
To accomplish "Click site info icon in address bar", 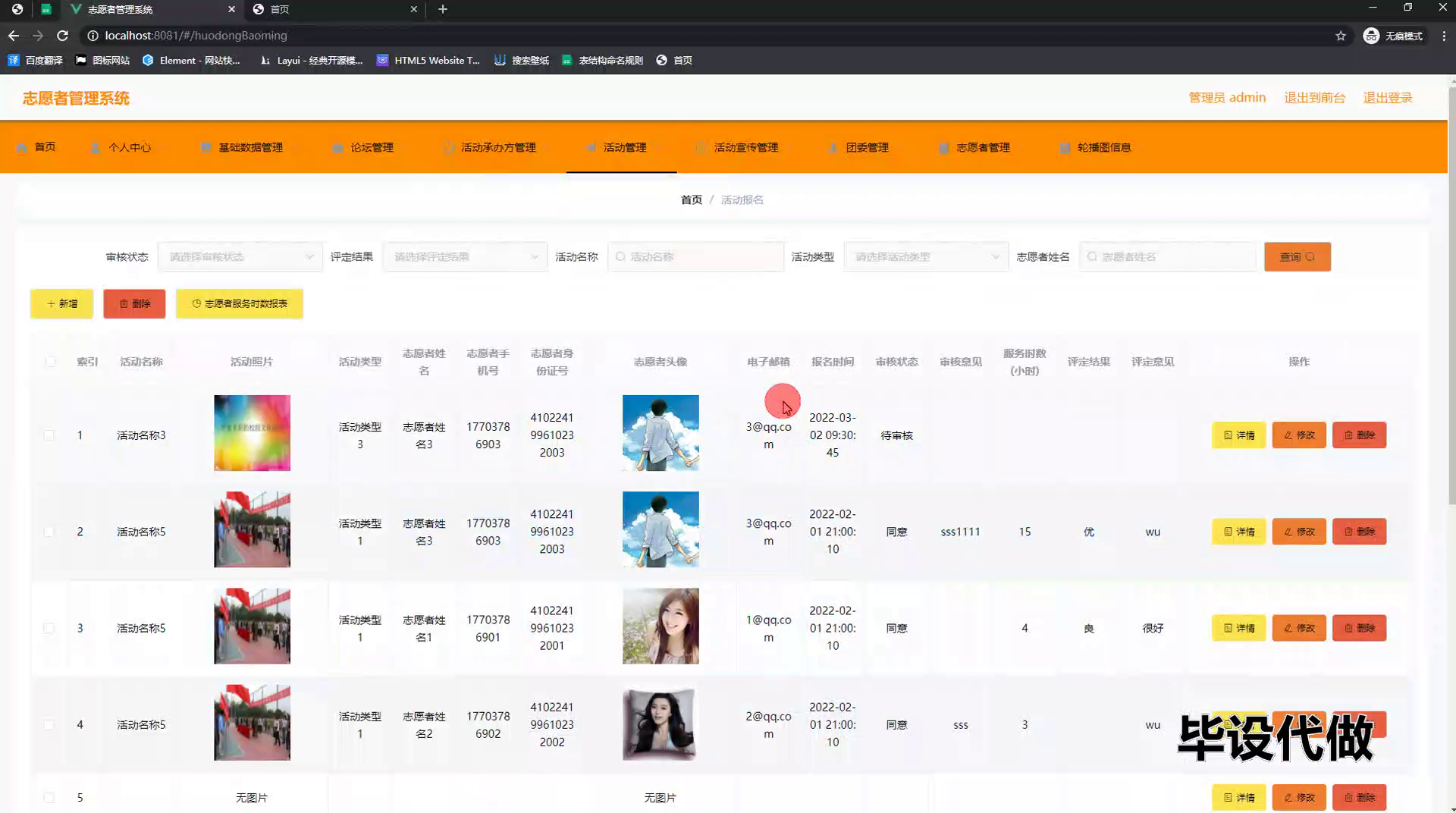I will [x=92, y=36].
